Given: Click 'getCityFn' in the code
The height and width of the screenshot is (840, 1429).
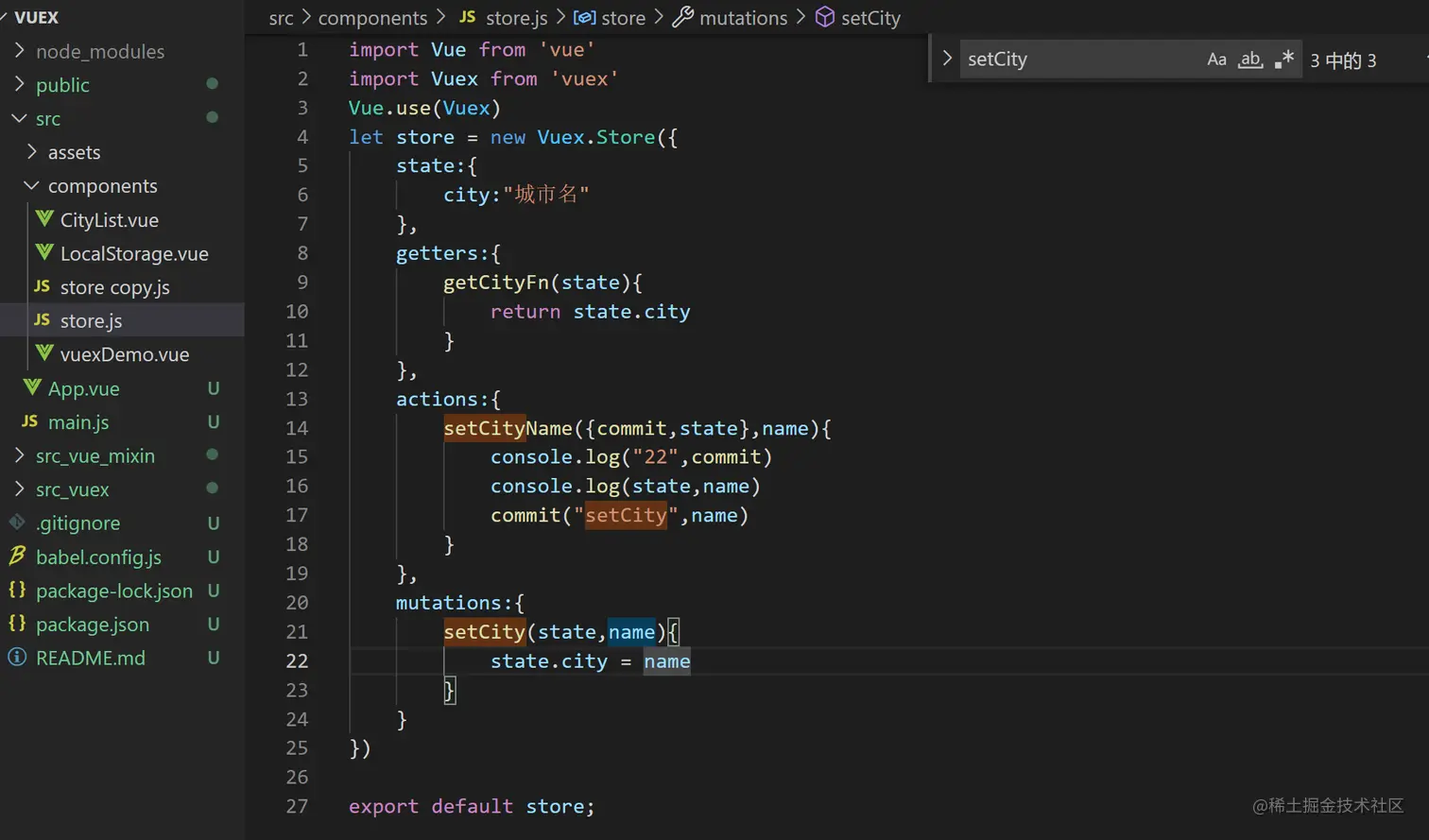Looking at the screenshot, I should (x=496, y=283).
